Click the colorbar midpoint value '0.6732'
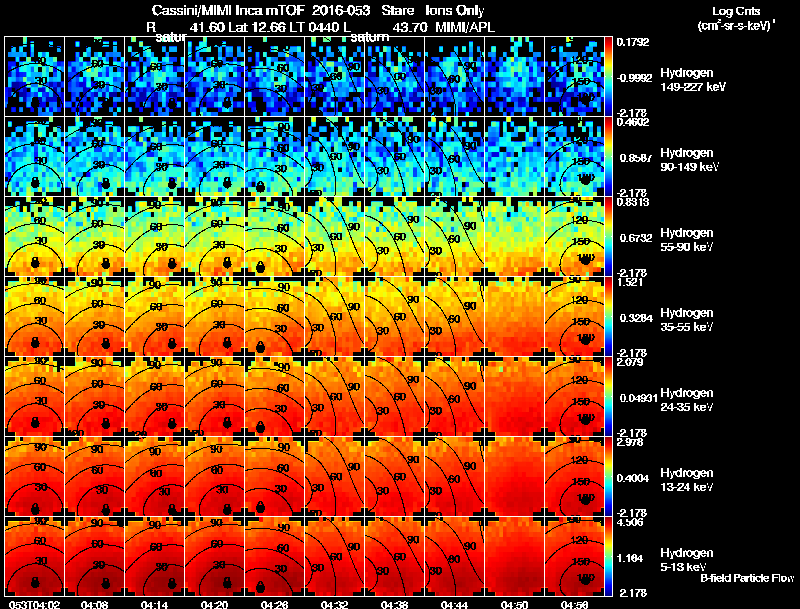800x609 pixels. click(x=636, y=238)
